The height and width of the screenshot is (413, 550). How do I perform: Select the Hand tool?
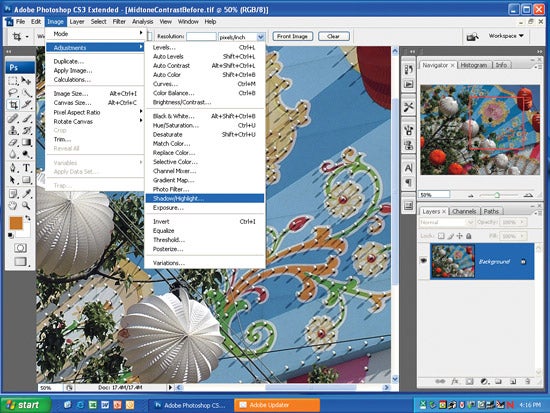click(13, 206)
